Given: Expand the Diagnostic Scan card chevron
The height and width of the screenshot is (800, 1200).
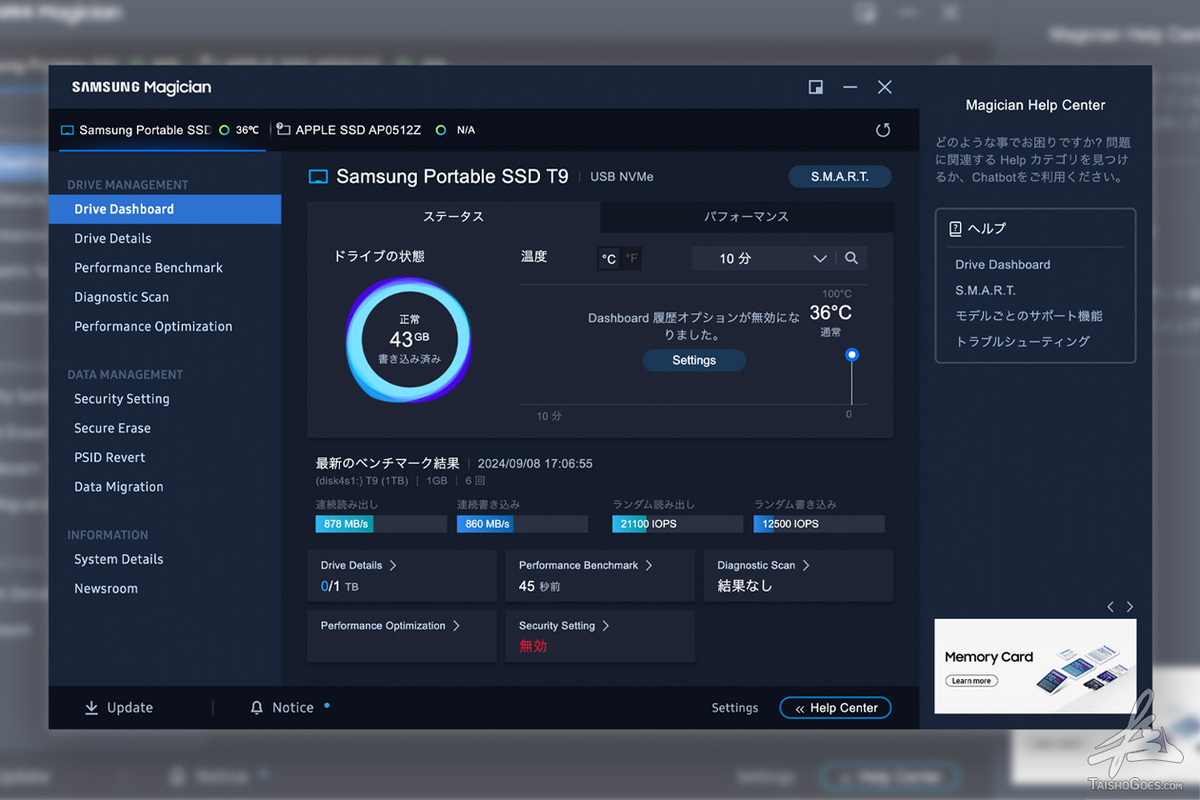Looking at the screenshot, I should 806,565.
